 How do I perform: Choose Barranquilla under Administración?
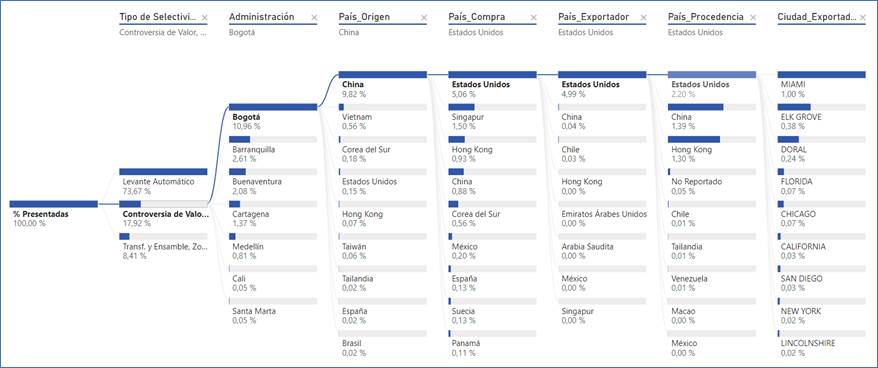273,148
